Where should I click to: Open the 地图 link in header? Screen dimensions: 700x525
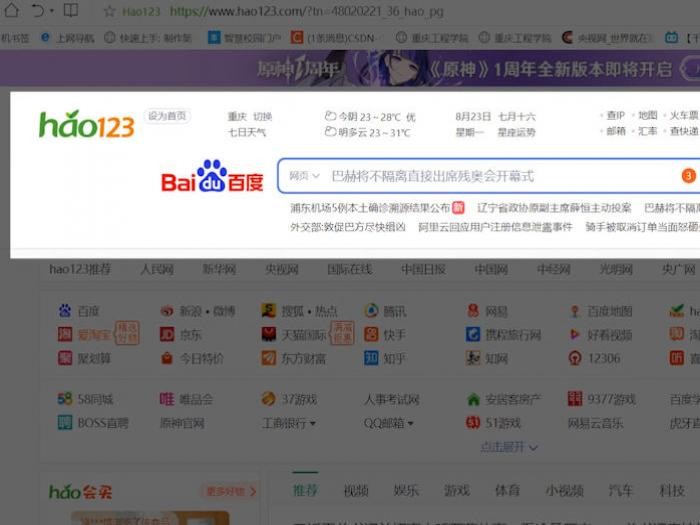pyautogui.click(x=648, y=116)
